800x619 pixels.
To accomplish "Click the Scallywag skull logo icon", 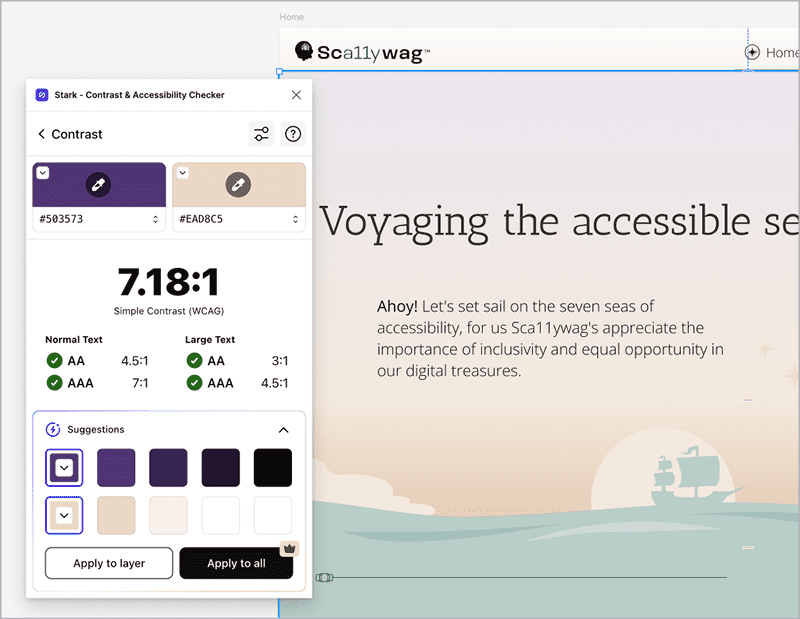I will pos(304,51).
